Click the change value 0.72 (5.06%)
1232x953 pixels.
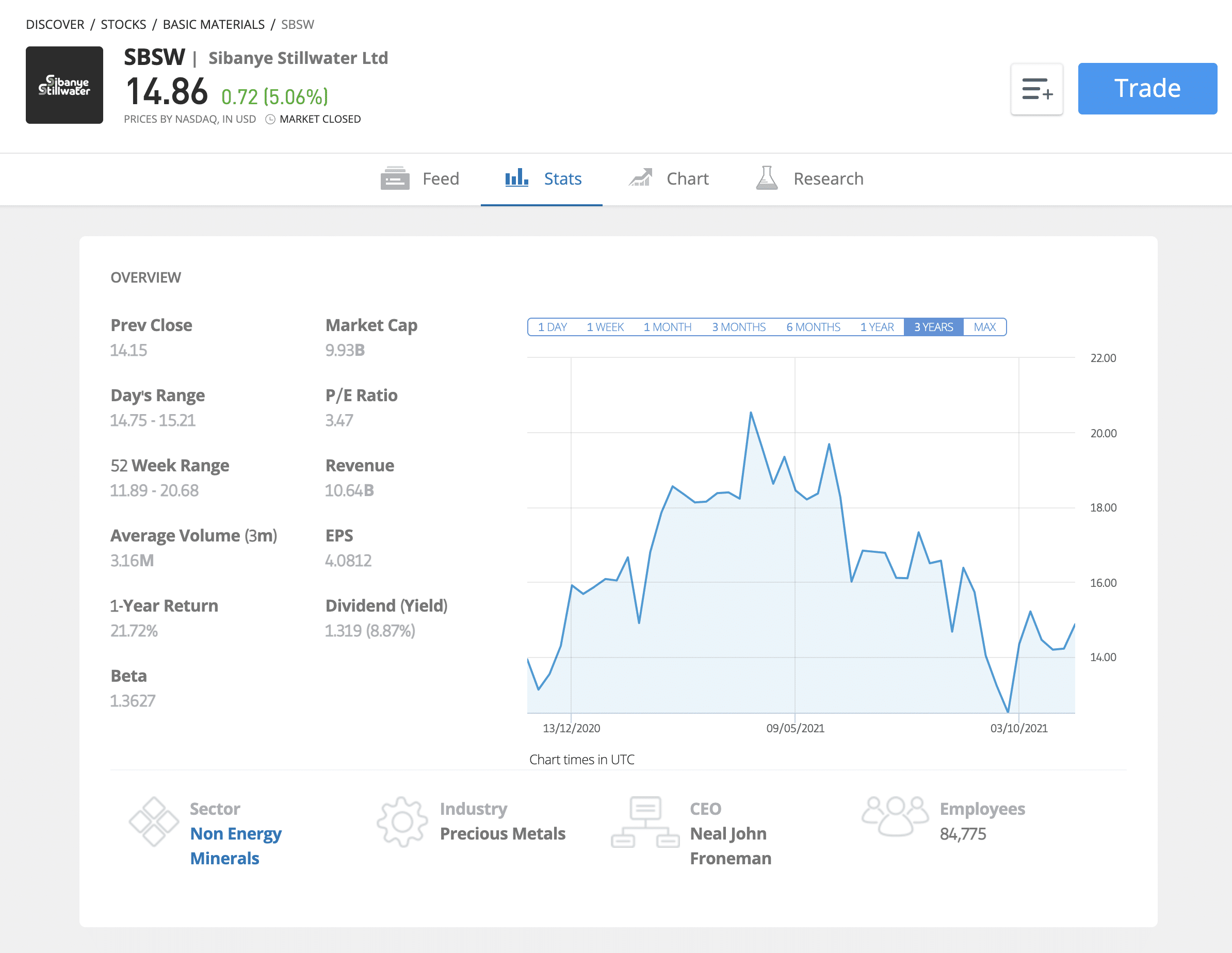[274, 97]
